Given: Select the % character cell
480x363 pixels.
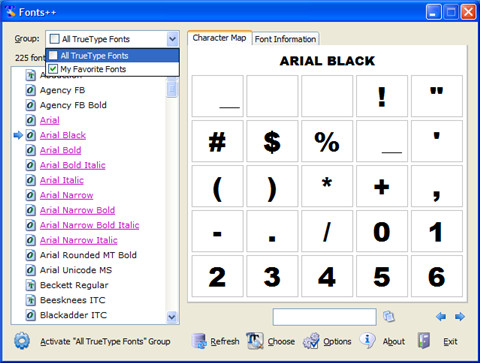Looking at the screenshot, I should [x=327, y=141].
